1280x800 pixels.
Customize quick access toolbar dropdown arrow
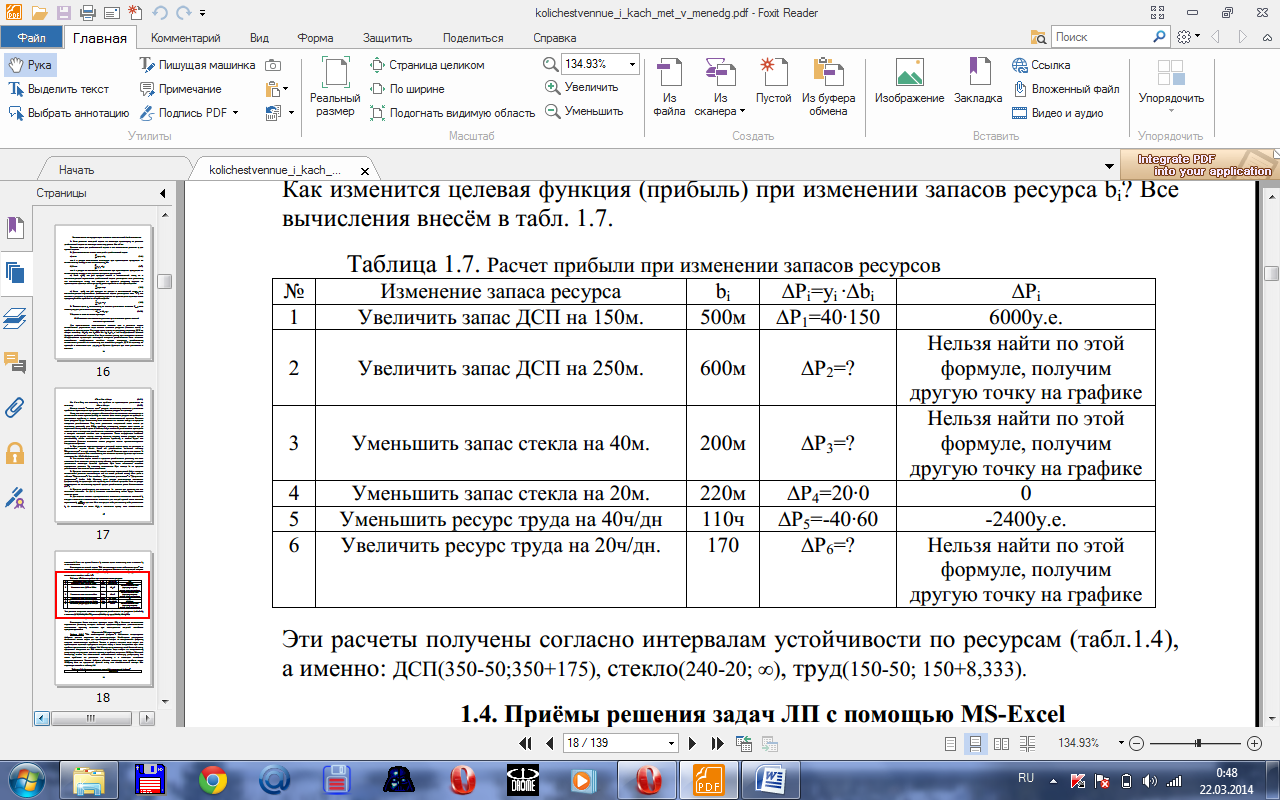(x=203, y=13)
